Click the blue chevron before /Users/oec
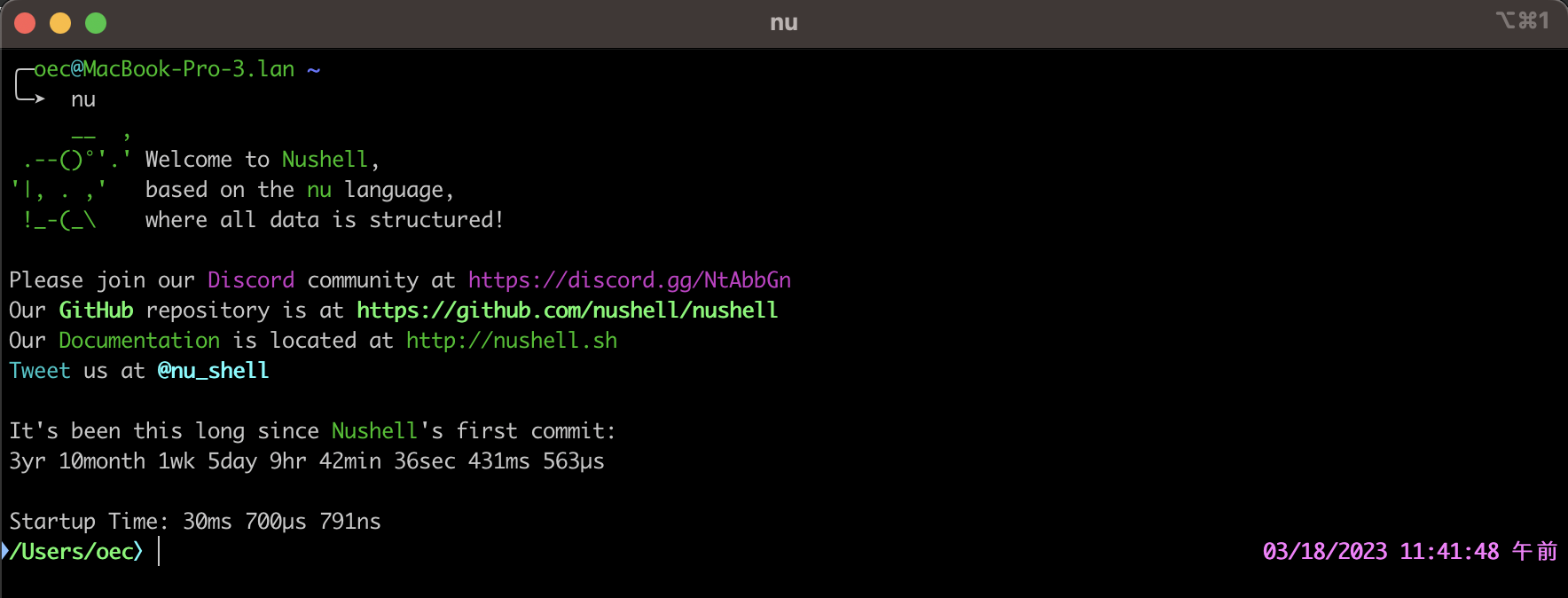 (5, 551)
